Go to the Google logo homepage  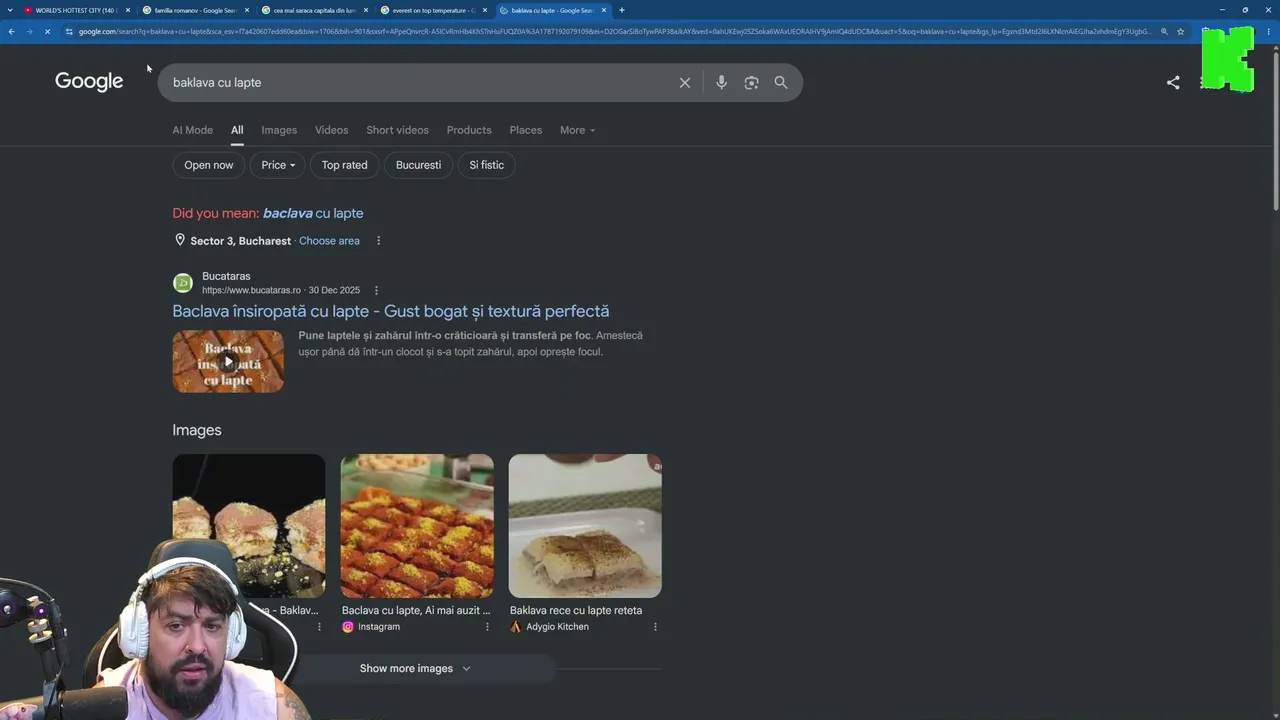89,82
